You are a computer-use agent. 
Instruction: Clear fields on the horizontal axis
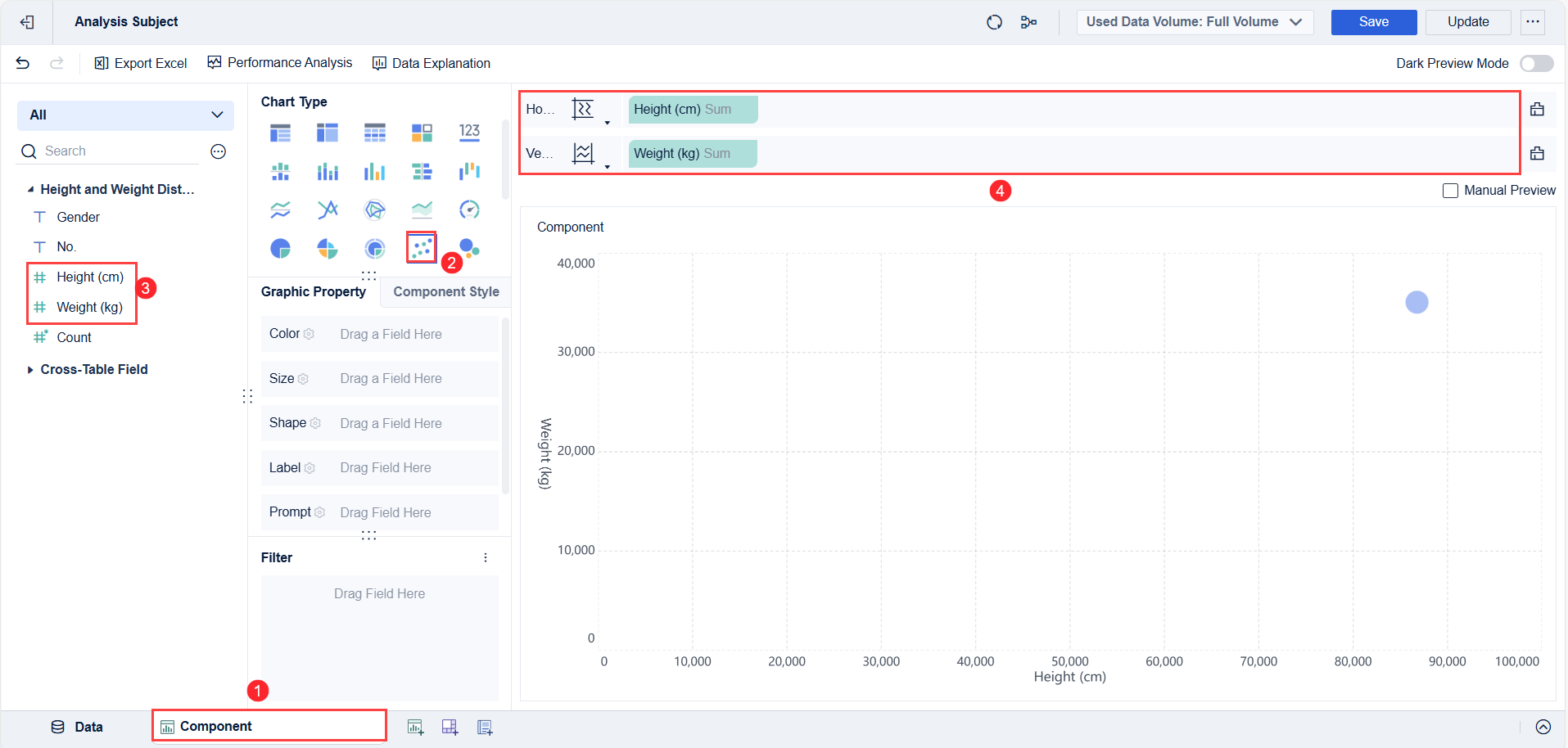click(1537, 109)
